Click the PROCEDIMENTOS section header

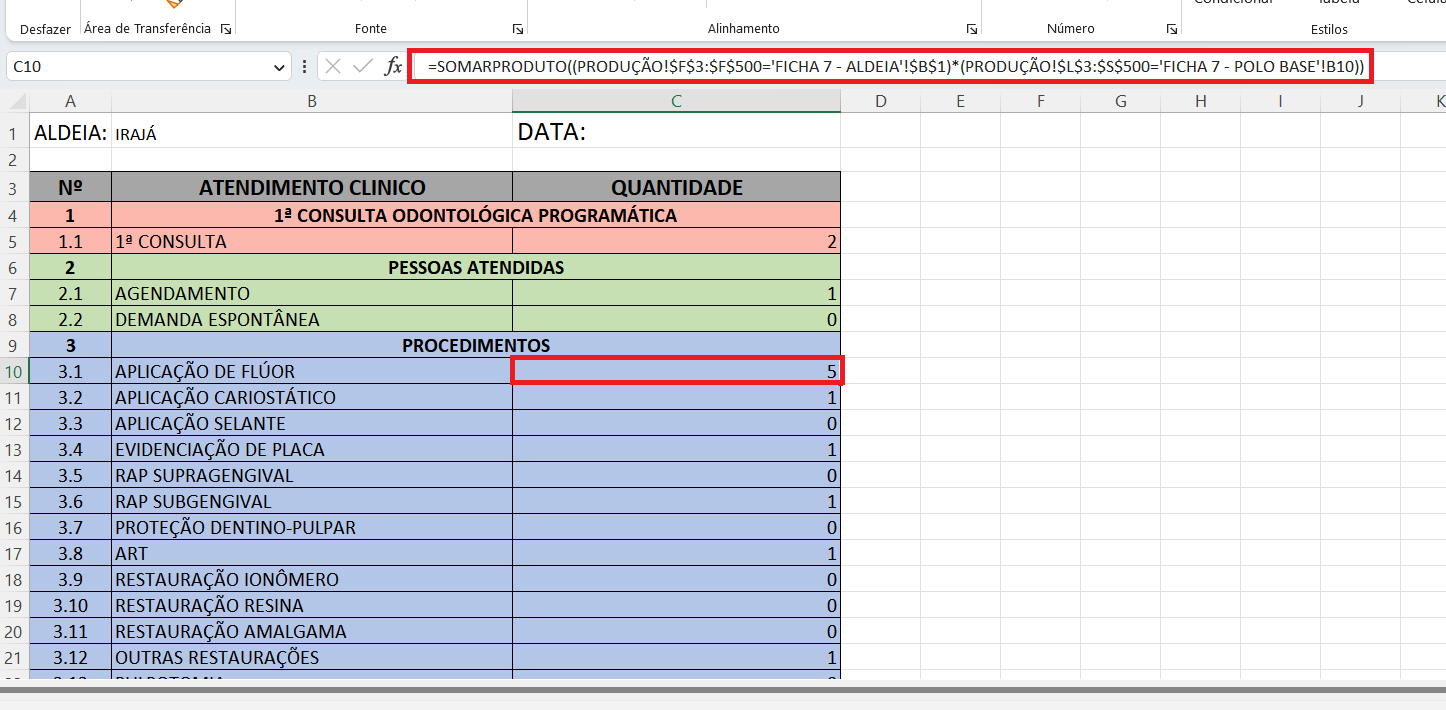click(476, 345)
